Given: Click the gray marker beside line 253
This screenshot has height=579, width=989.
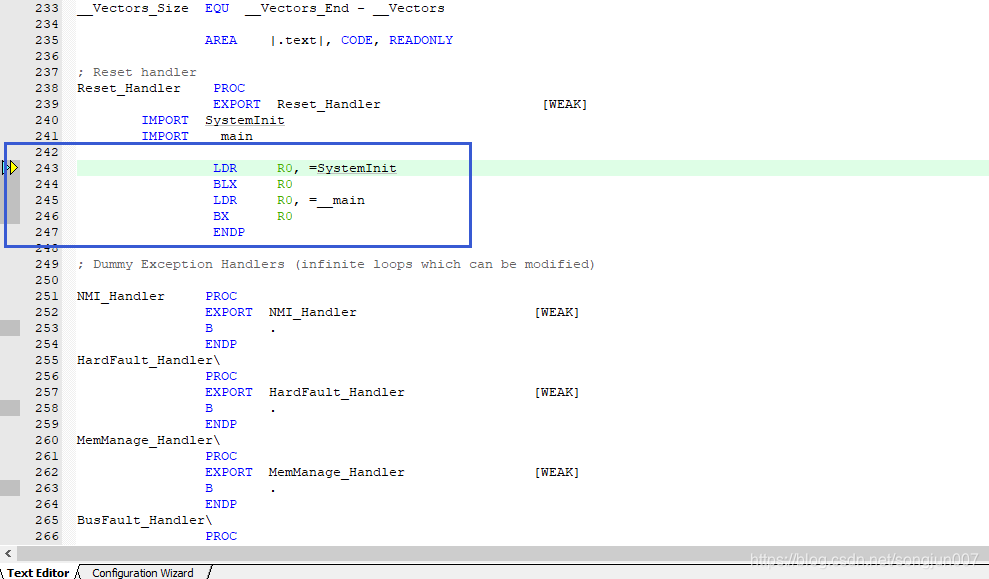Looking at the screenshot, I should pyautogui.click(x=9, y=327).
